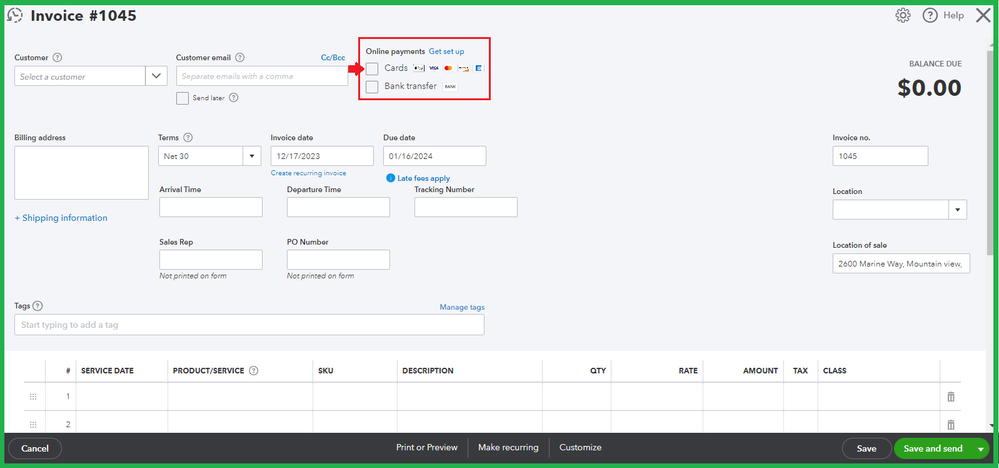Click the help icon next to Tags
Screen dimensions: 999x468
click(x=38, y=306)
